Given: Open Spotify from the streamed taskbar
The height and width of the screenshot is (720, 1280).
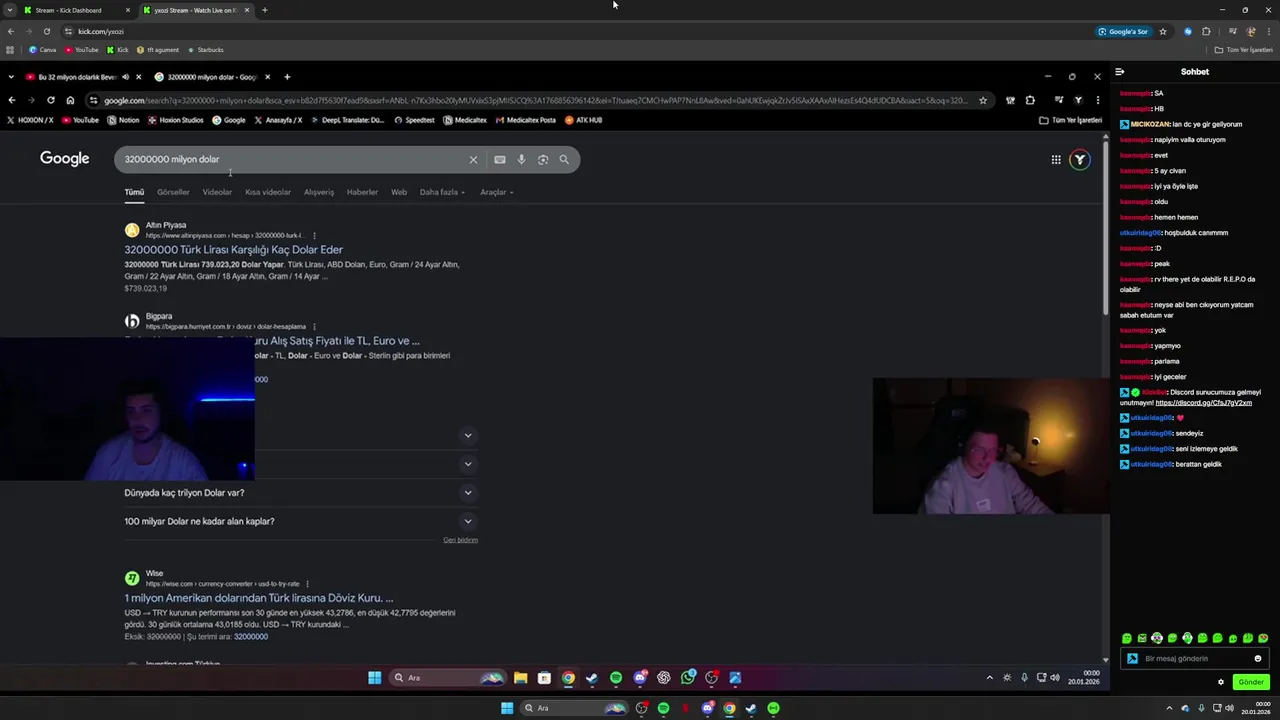Looking at the screenshot, I should (x=616, y=678).
